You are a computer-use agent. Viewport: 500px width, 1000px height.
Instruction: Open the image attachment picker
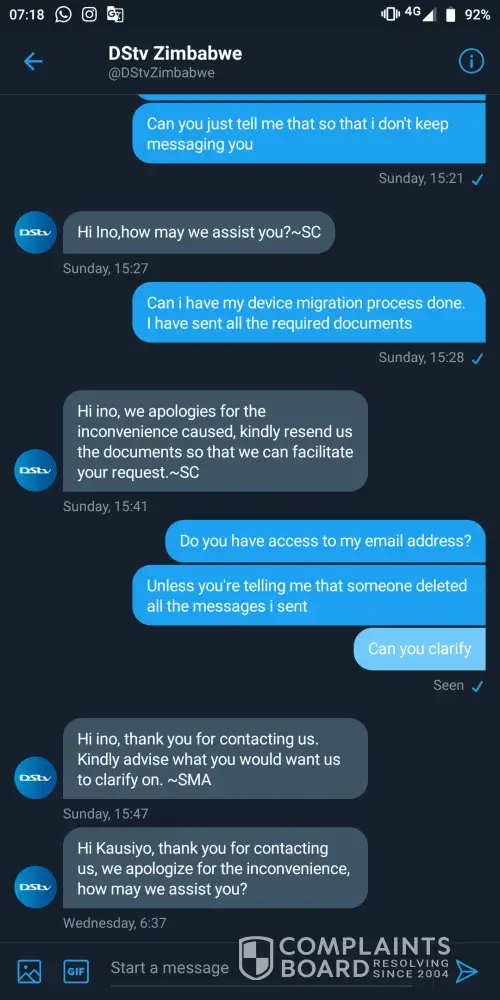pos(29,971)
